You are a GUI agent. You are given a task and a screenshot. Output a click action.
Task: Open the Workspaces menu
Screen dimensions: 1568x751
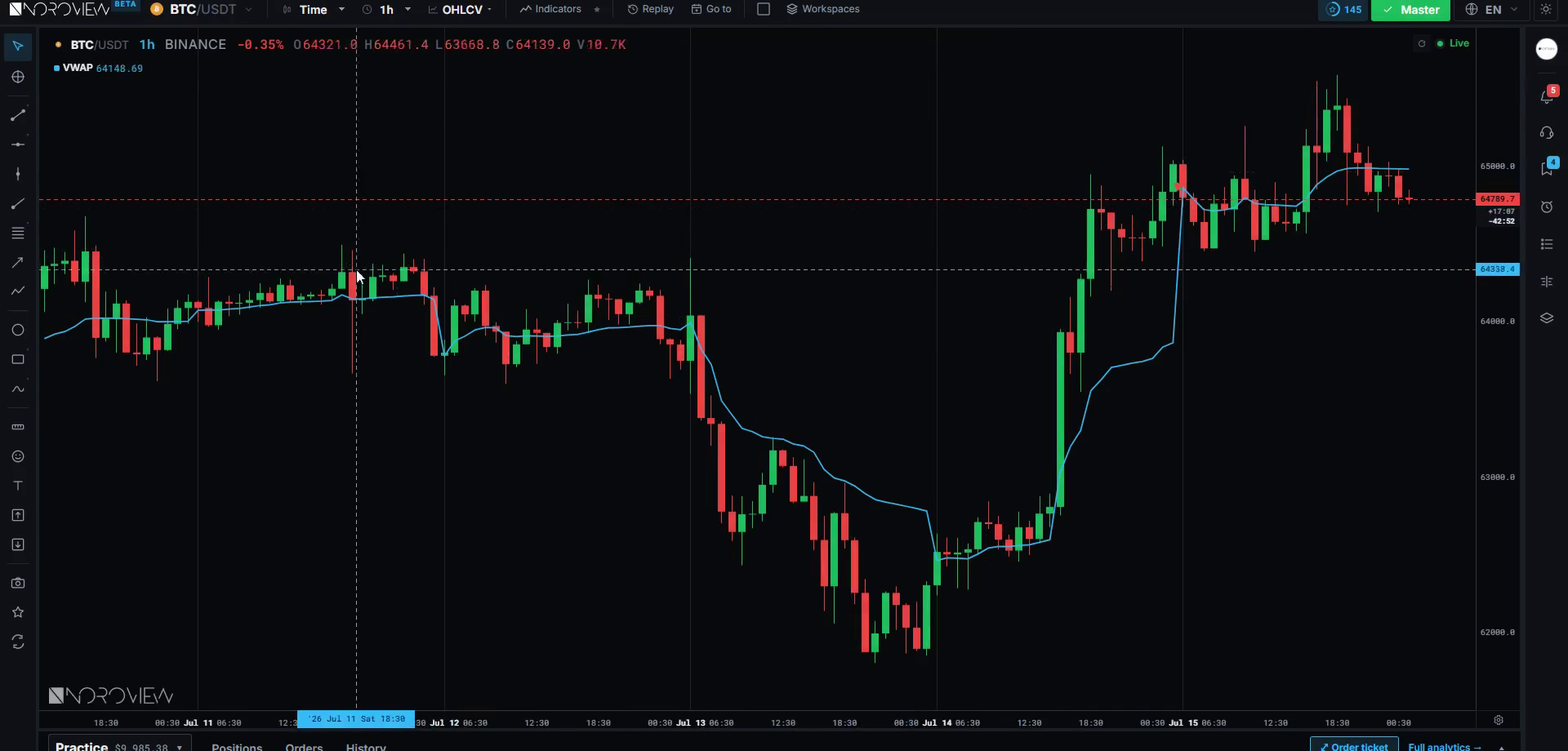[823, 9]
